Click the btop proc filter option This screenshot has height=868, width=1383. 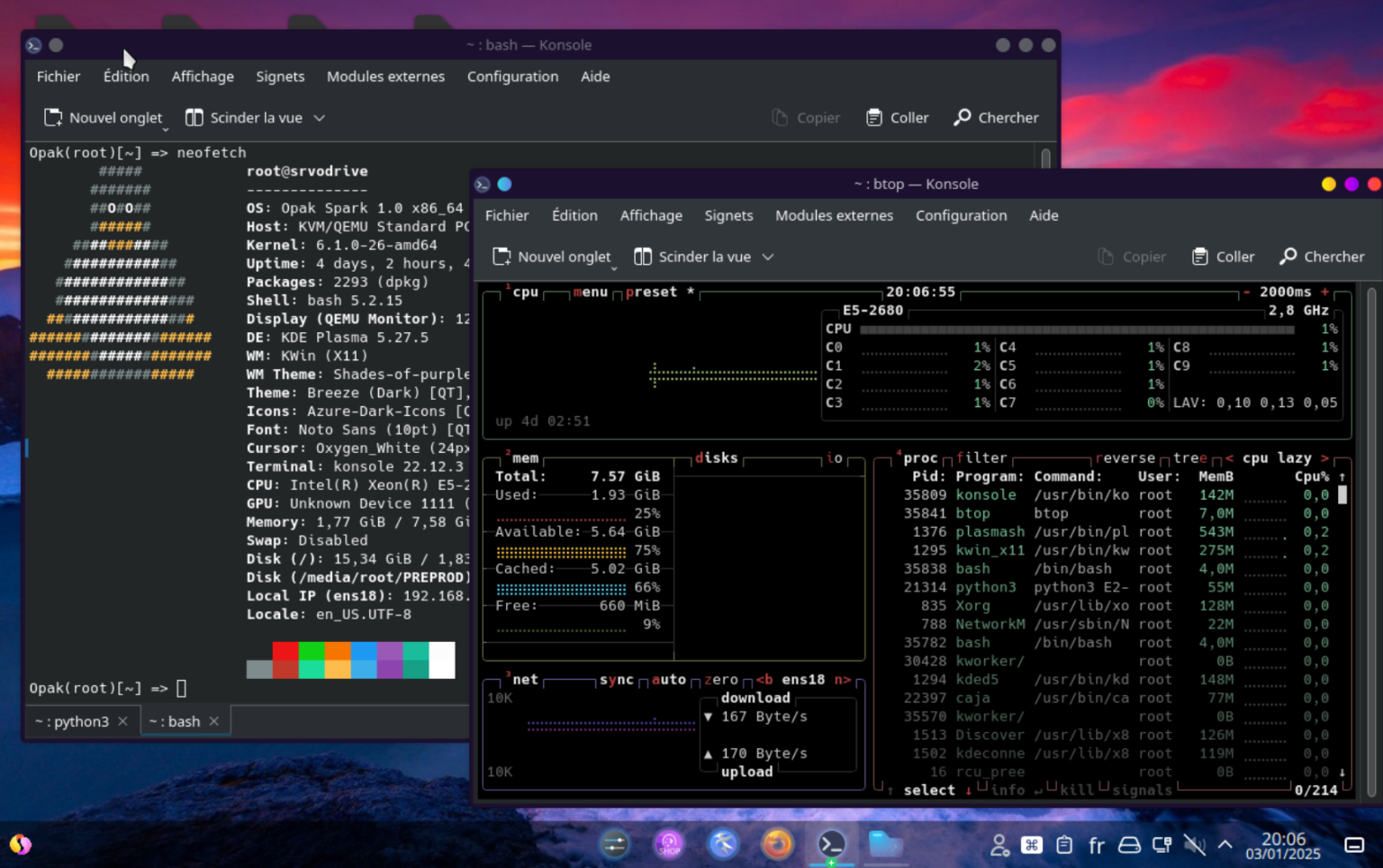981,457
